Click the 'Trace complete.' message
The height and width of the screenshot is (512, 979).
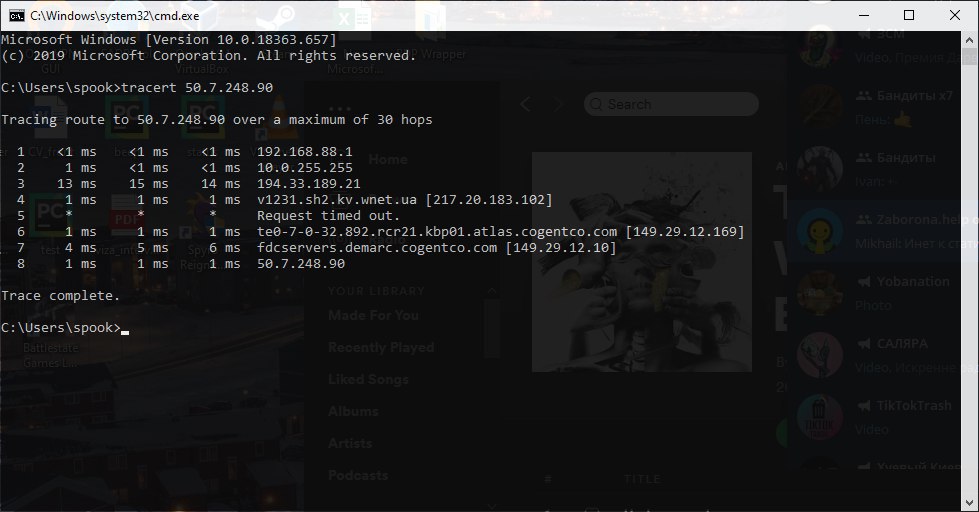click(61, 295)
